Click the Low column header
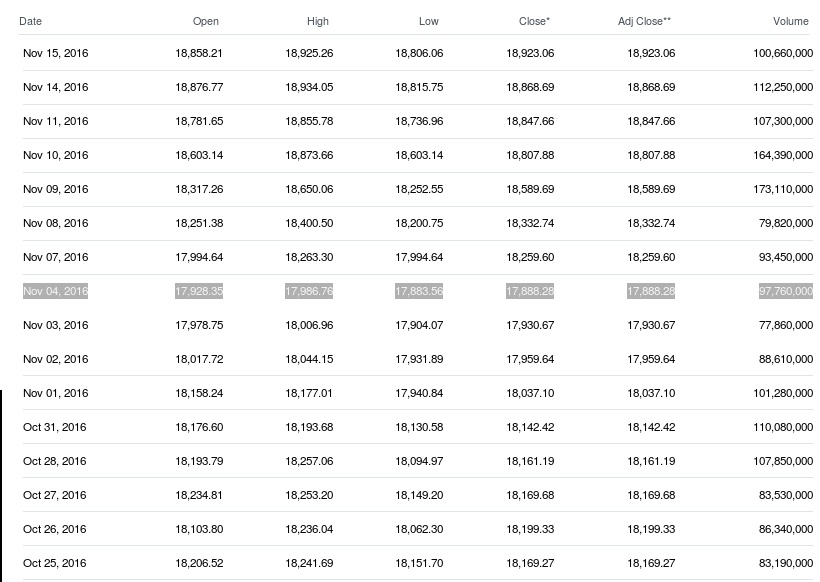Image resolution: width=820 pixels, height=582 pixels. pyautogui.click(x=429, y=21)
